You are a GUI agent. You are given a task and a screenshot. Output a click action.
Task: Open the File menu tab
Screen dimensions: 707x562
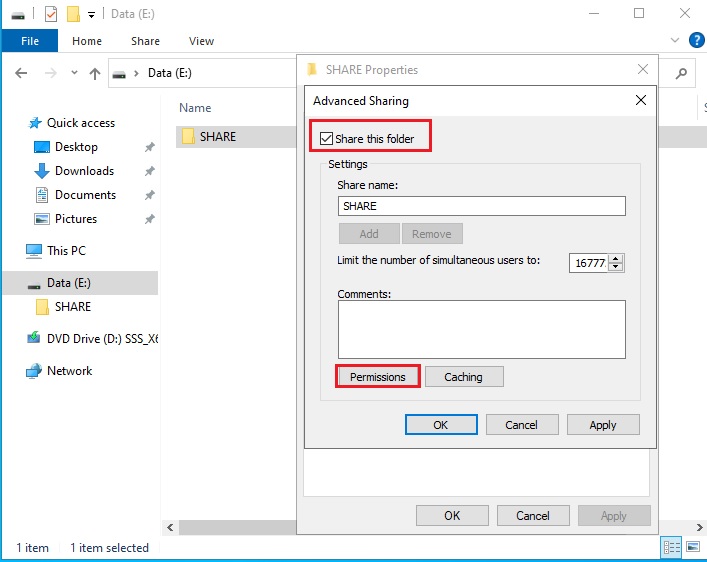[29, 41]
